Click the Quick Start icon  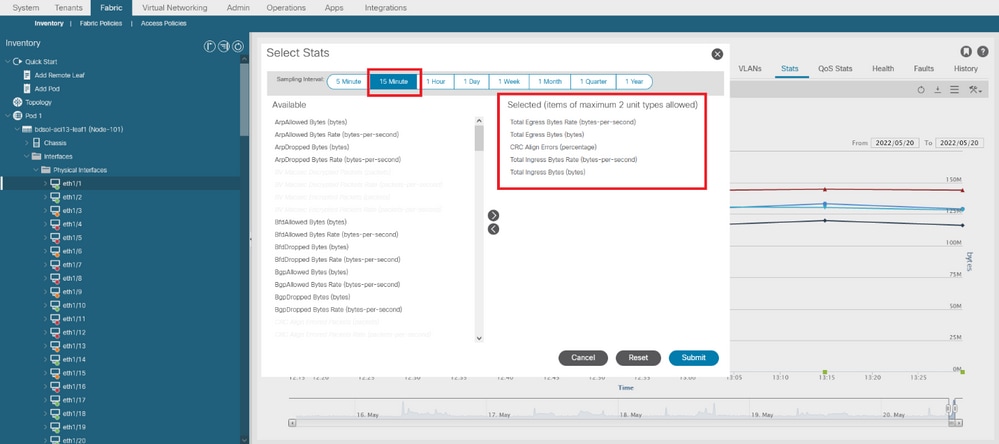(18, 61)
